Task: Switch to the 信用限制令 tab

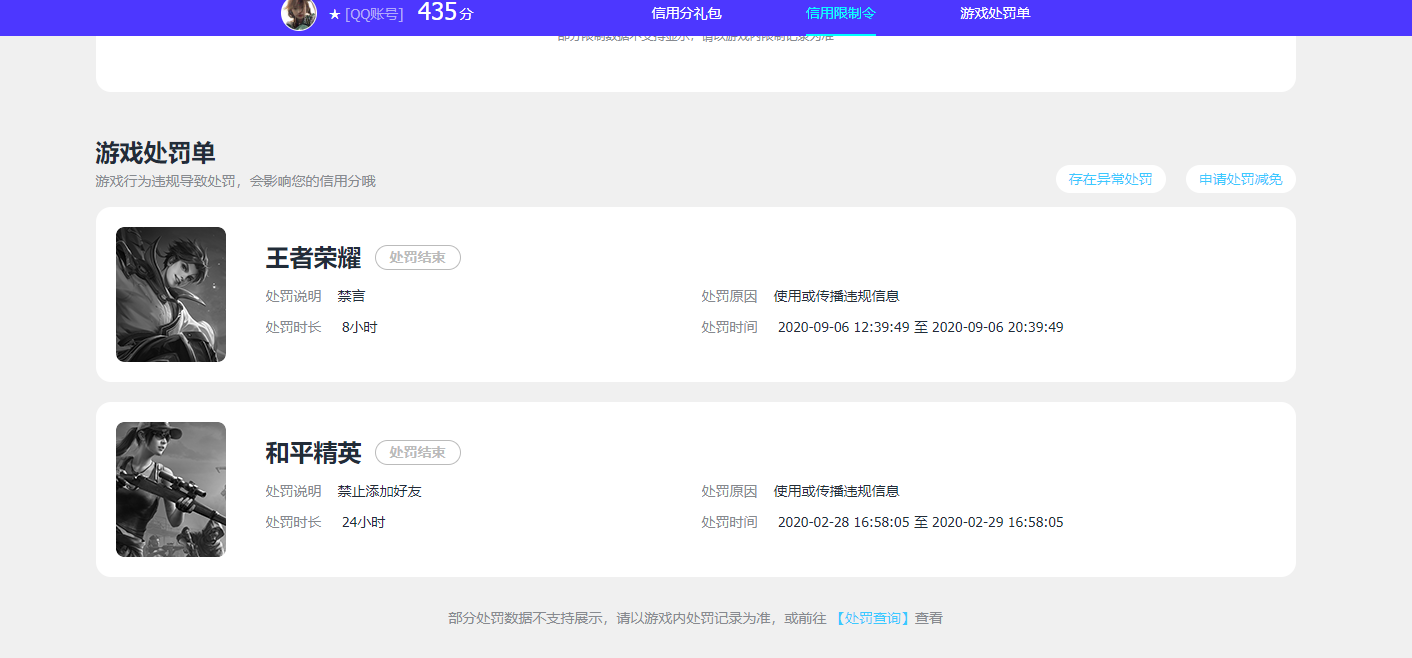Action: point(840,13)
